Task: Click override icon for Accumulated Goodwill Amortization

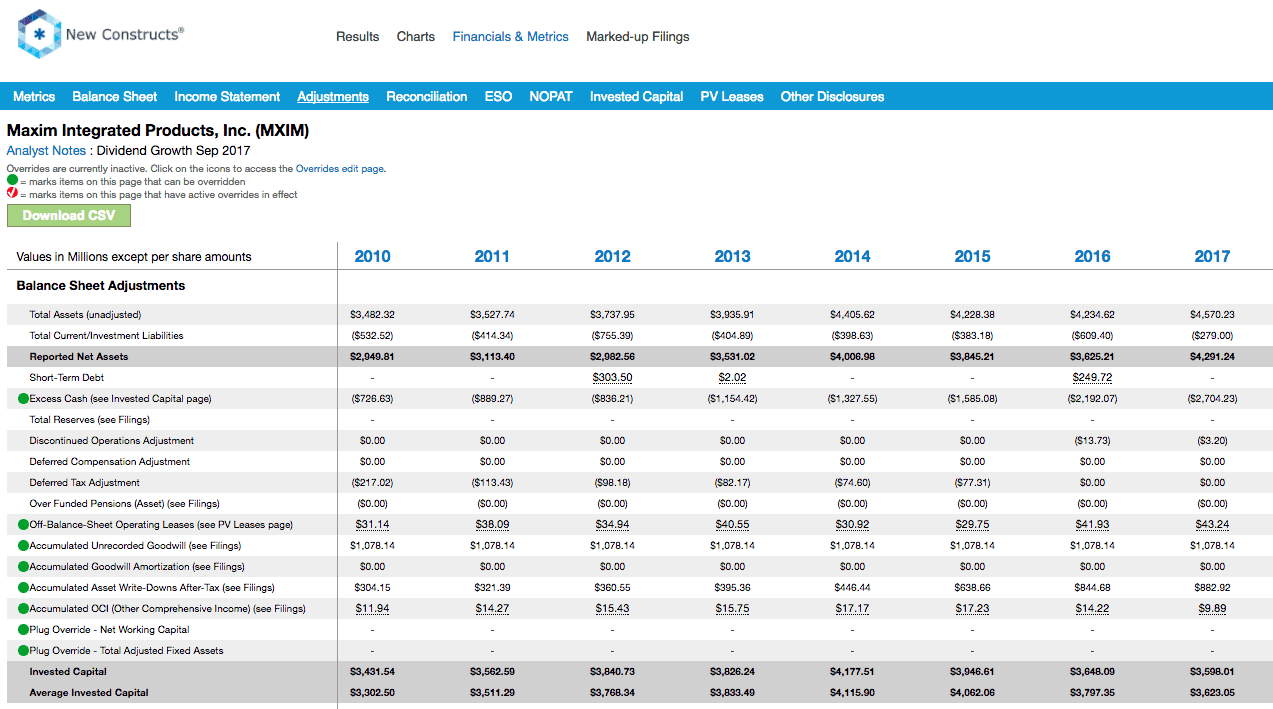Action: pyautogui.click(x=23, y=567)
